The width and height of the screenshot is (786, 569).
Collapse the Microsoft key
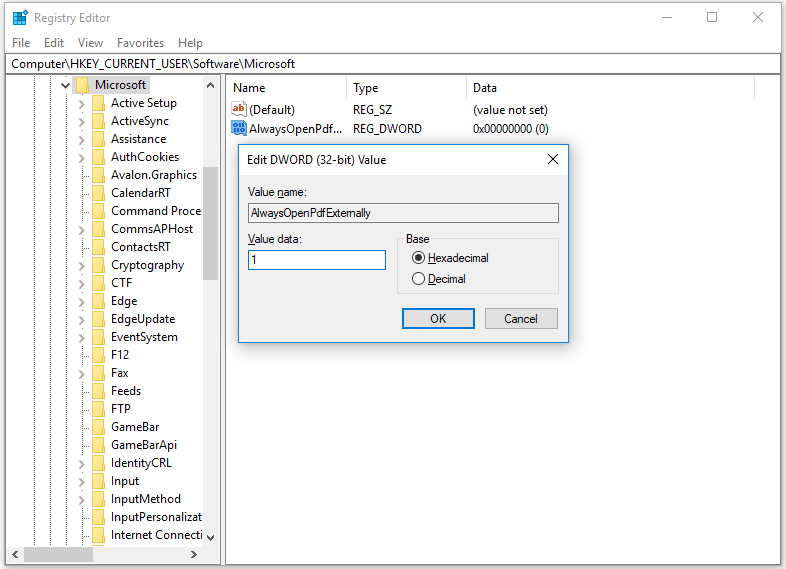click(x=65, y=85)
